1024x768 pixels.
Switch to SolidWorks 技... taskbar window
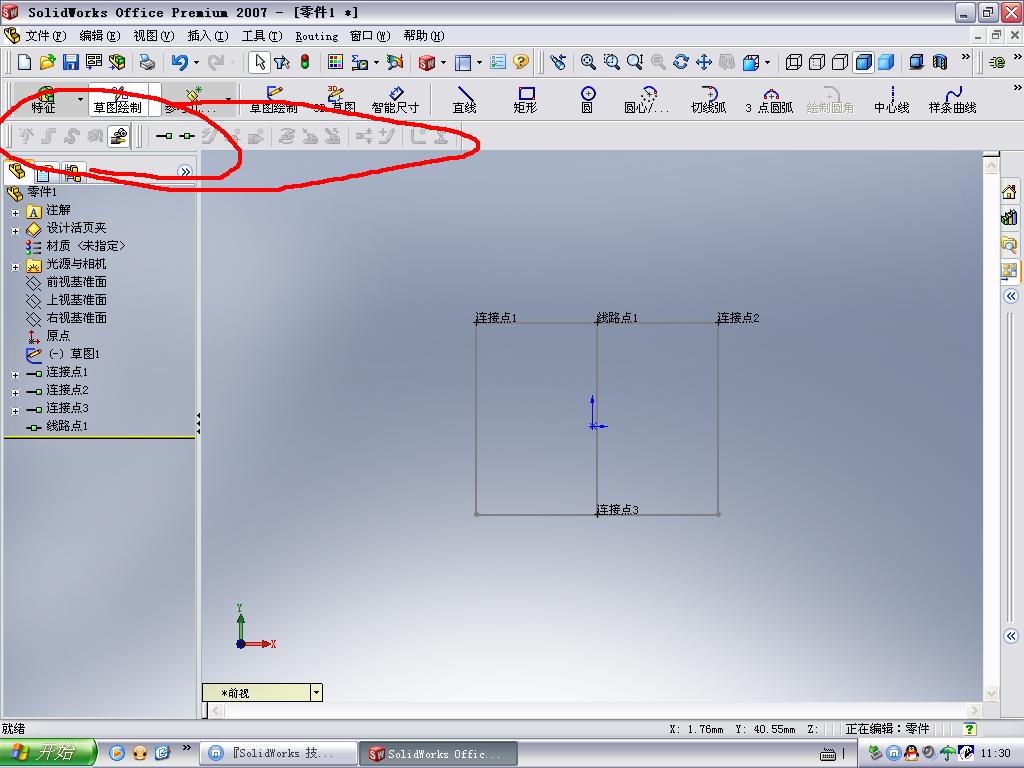pos(278,753)
